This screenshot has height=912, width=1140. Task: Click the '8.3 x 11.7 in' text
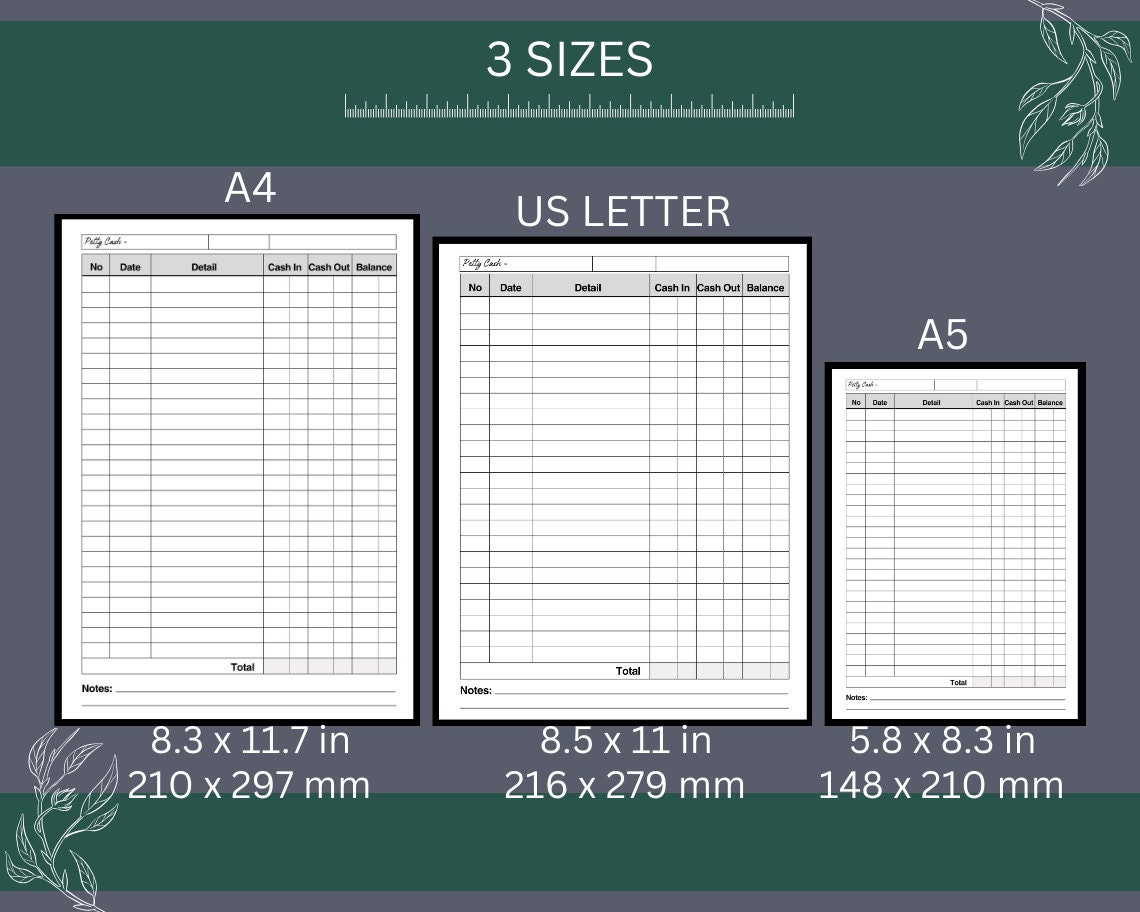click(x=250, y=740)
